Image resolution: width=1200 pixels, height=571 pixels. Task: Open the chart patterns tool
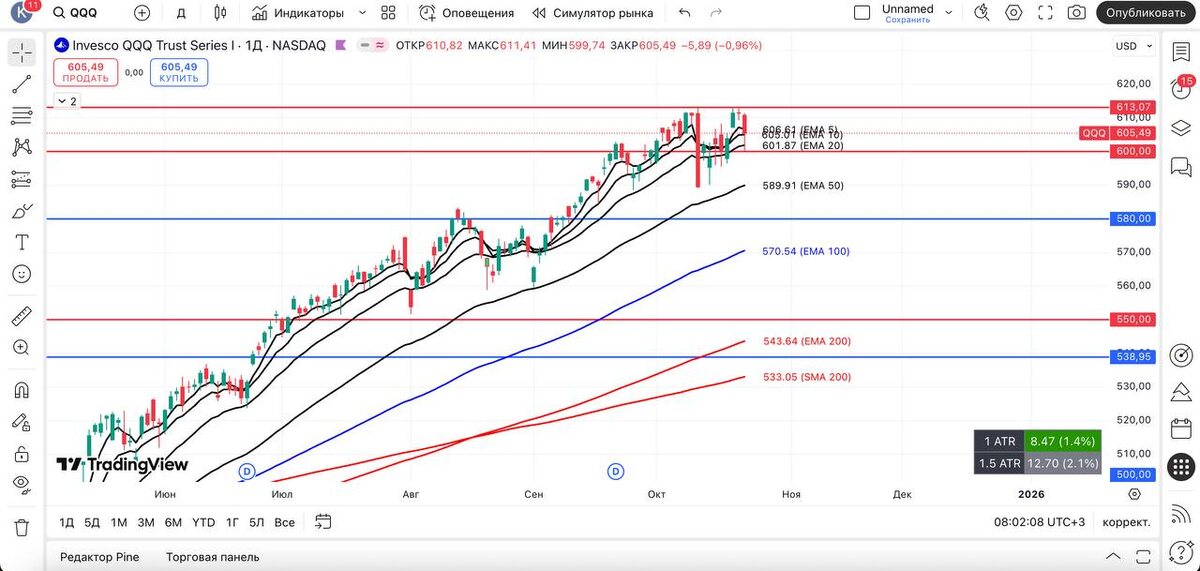pyautogui.click(x=21, y=148)
